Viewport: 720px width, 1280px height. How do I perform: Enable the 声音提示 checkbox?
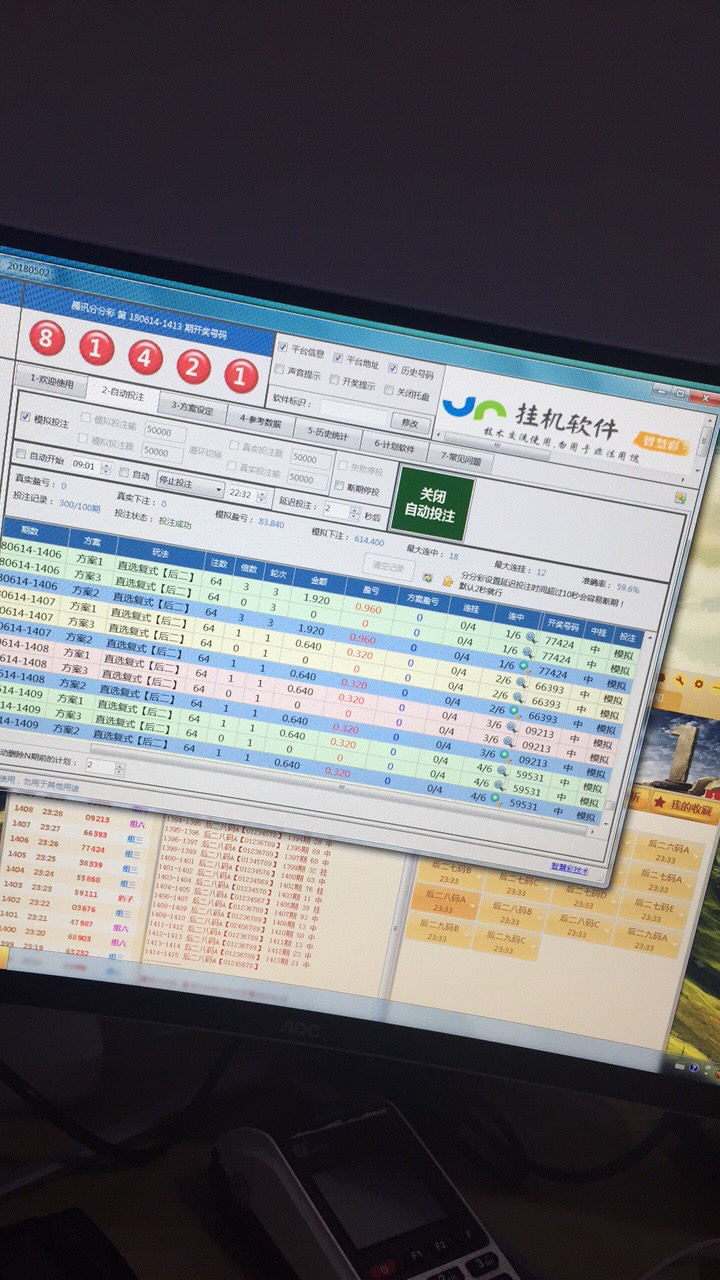(280, 370)
